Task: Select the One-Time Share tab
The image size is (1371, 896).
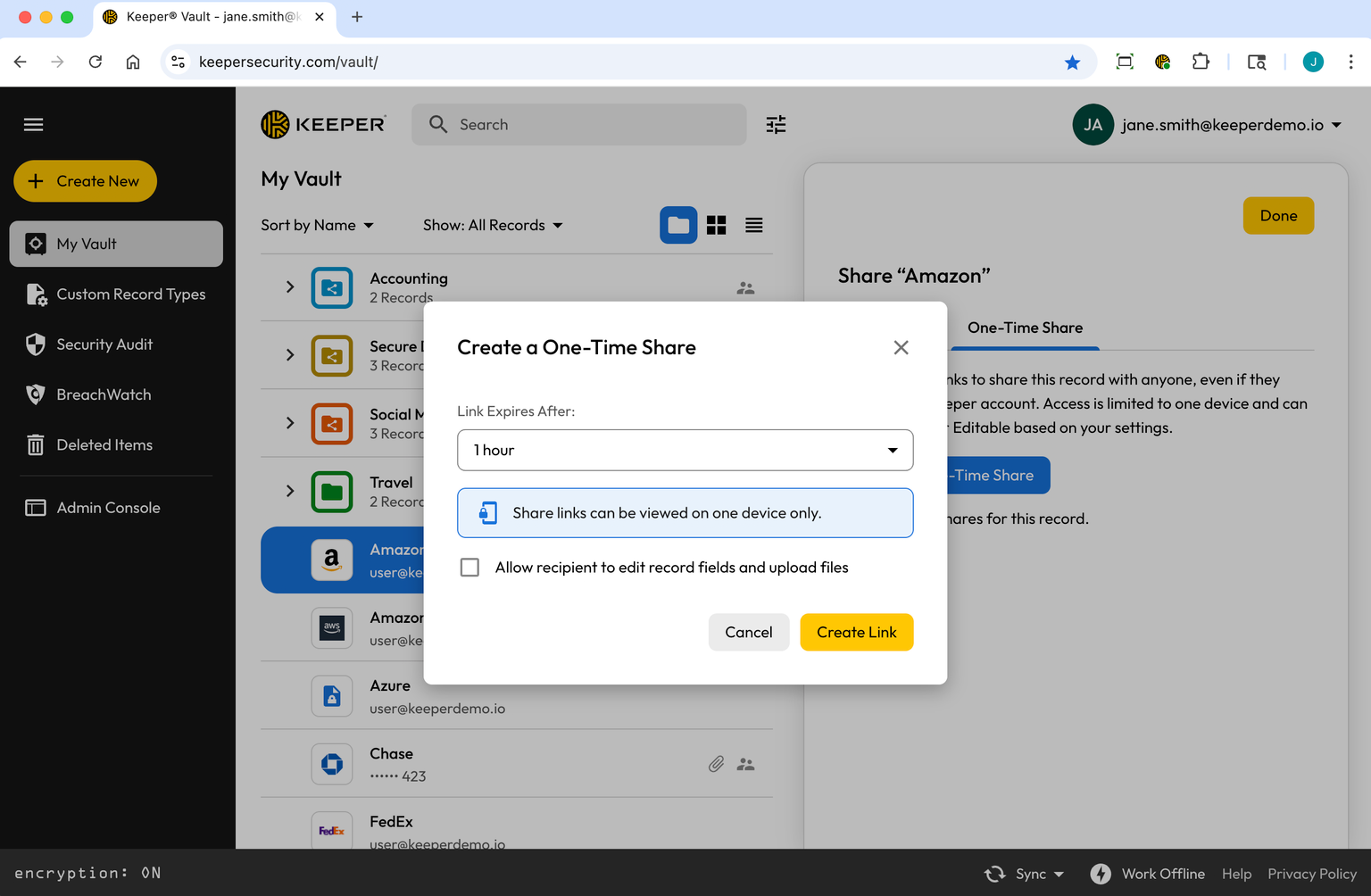Action: 1025,328
